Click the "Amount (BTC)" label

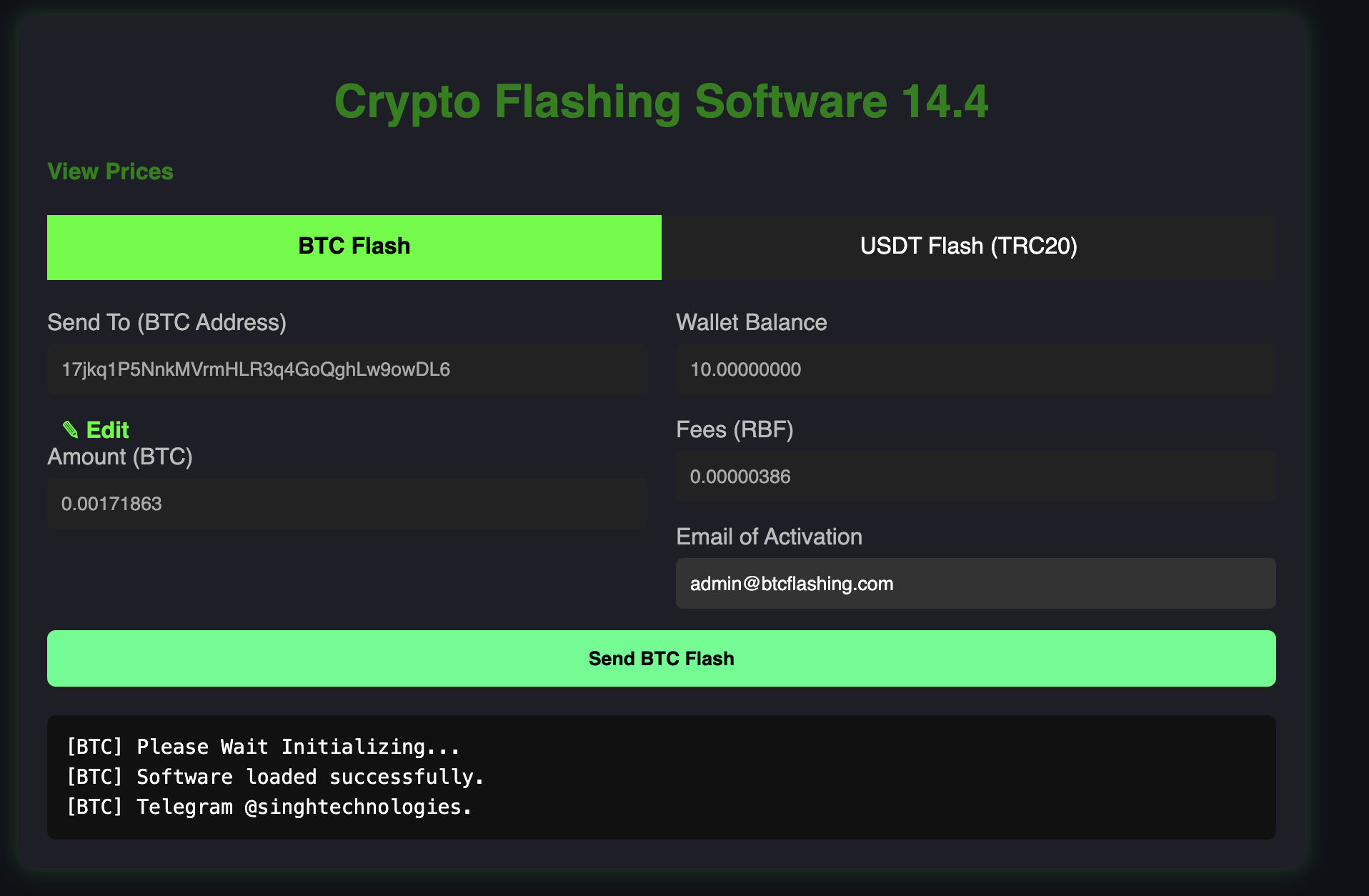coord(120,457)
